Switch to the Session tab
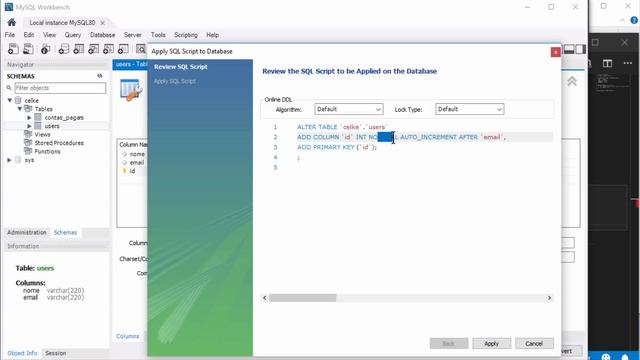 click(x=56, y=353)
